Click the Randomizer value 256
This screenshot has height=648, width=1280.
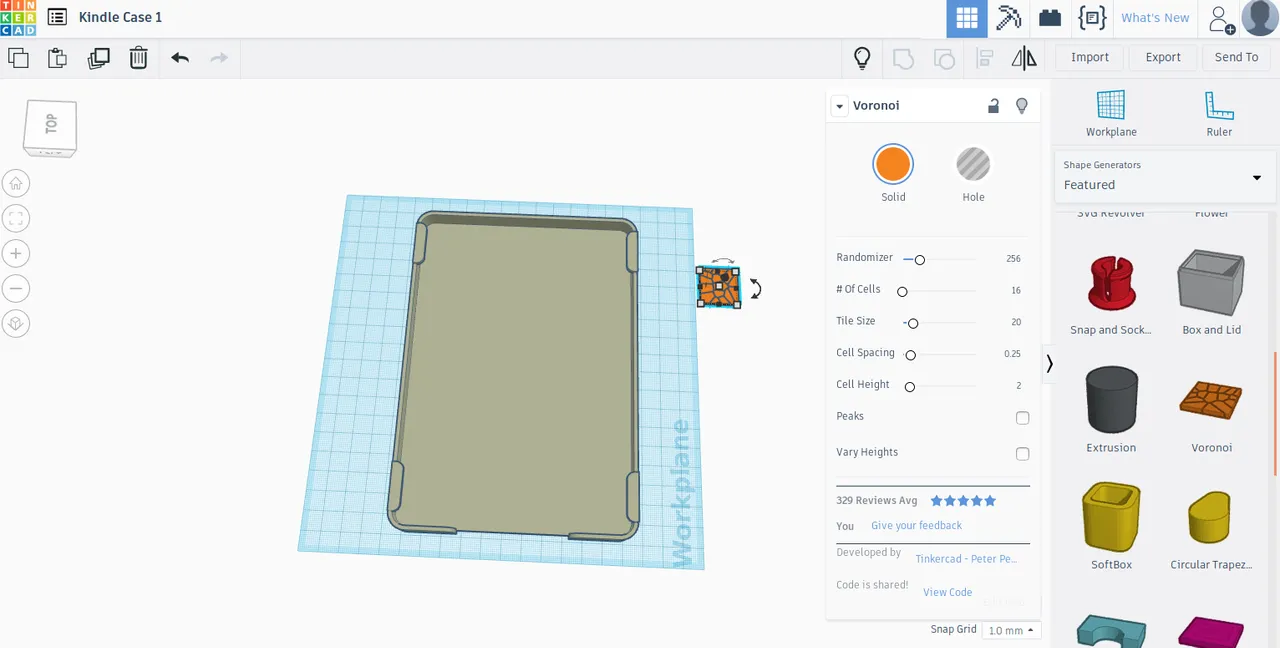[1013, 259]
